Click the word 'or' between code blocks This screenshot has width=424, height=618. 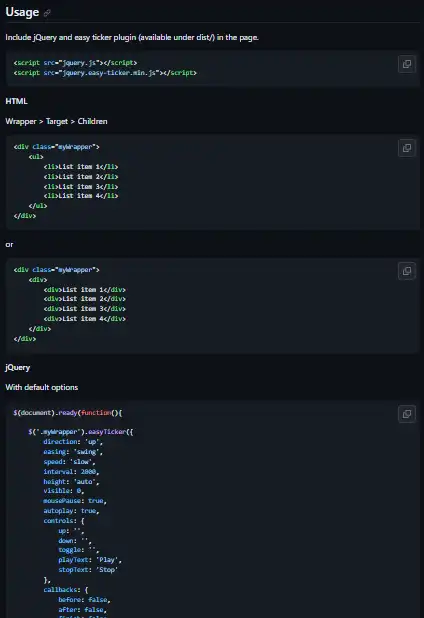pyautogui.click(x=9, y=245)
